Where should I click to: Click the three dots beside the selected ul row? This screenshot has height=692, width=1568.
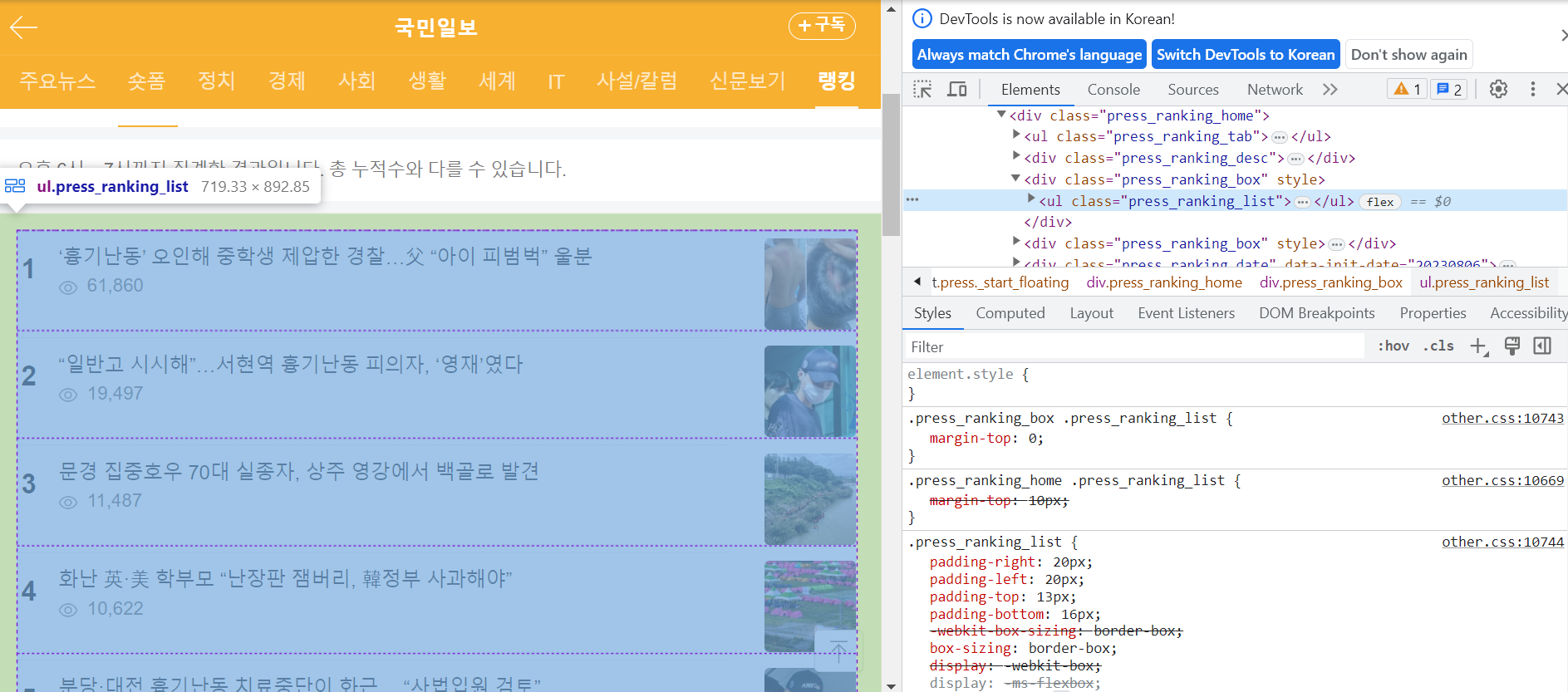coord(912,200)
